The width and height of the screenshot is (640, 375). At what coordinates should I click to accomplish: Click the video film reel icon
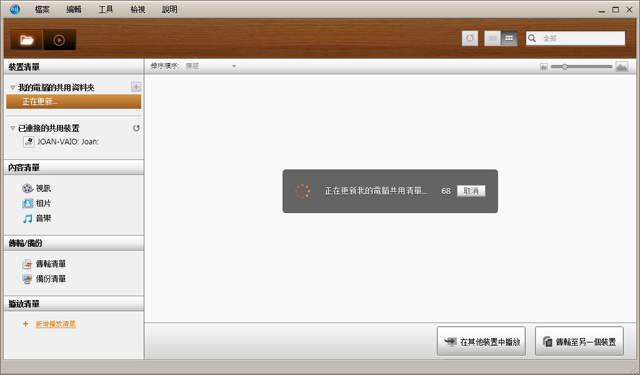(27, 188)
